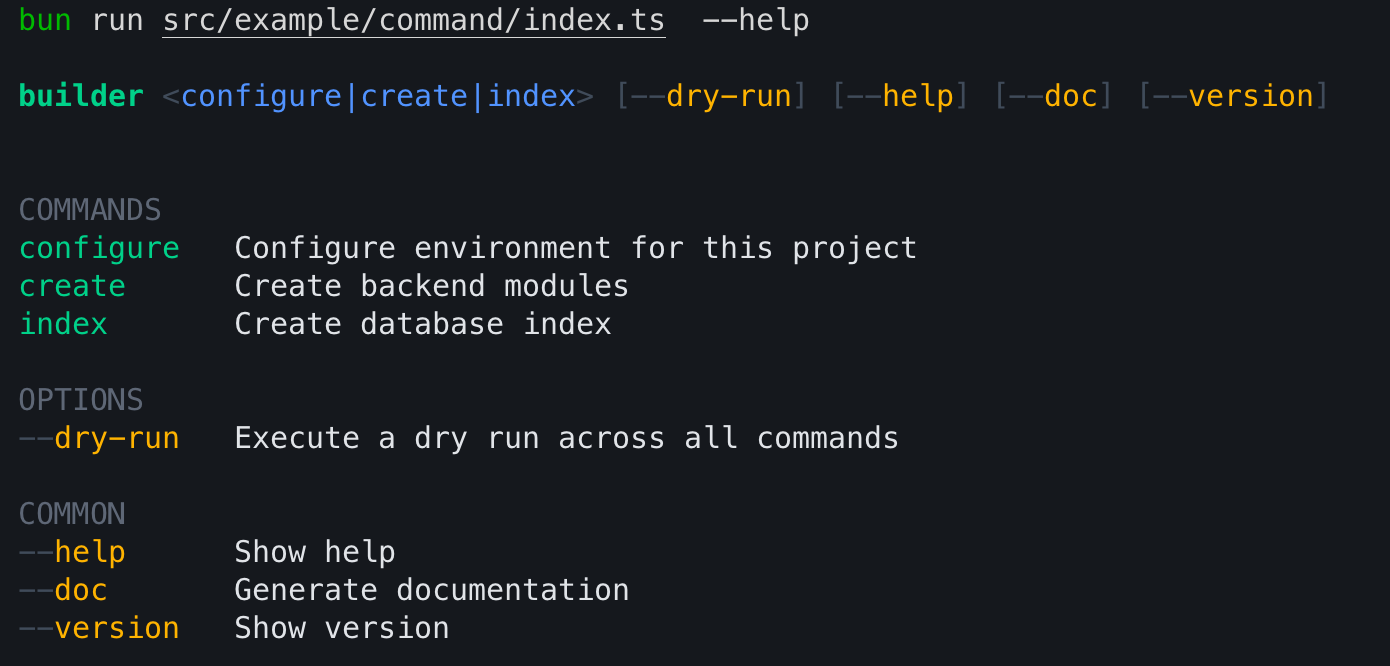Click '--doc' option under COMMON
The width and height of the screenshot is (1390, 666).
point(63,591)
